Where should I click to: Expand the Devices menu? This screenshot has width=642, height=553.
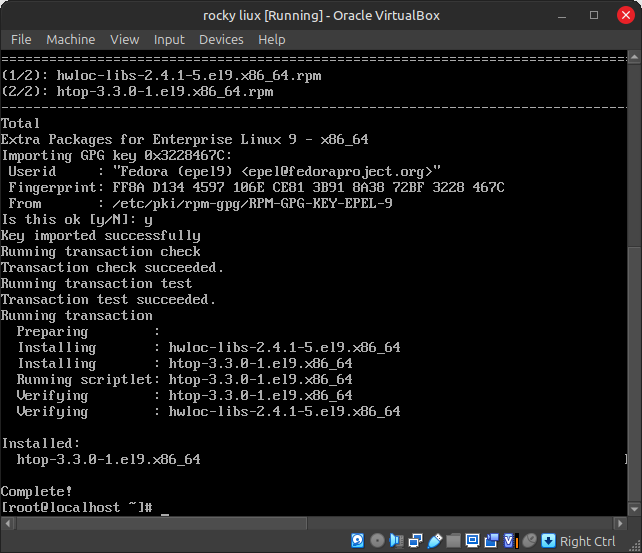tap(221, 39)
